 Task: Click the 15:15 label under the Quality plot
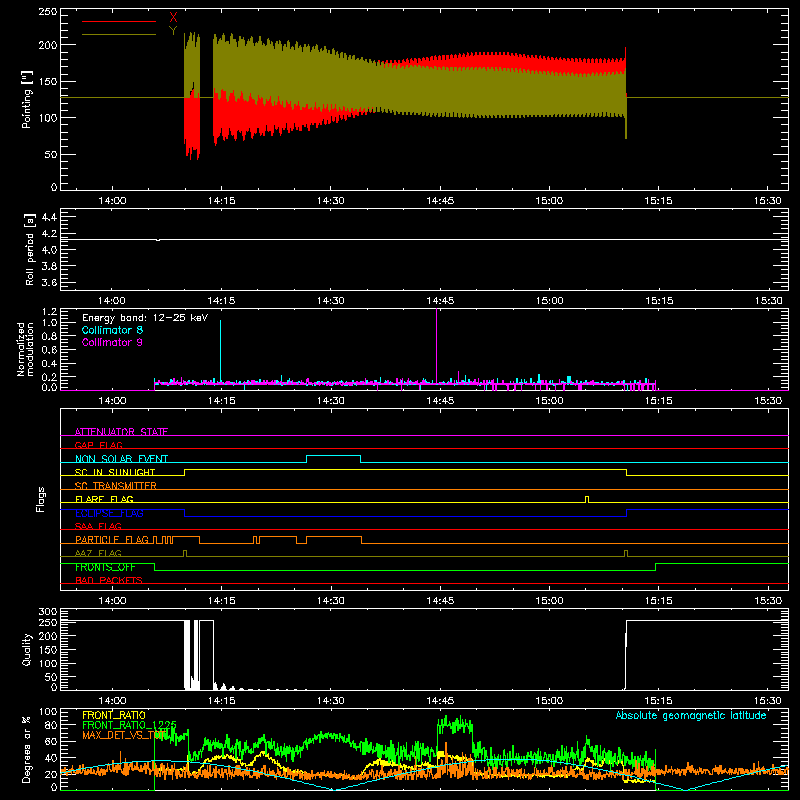pyautogui.click(x=658, y=701)
